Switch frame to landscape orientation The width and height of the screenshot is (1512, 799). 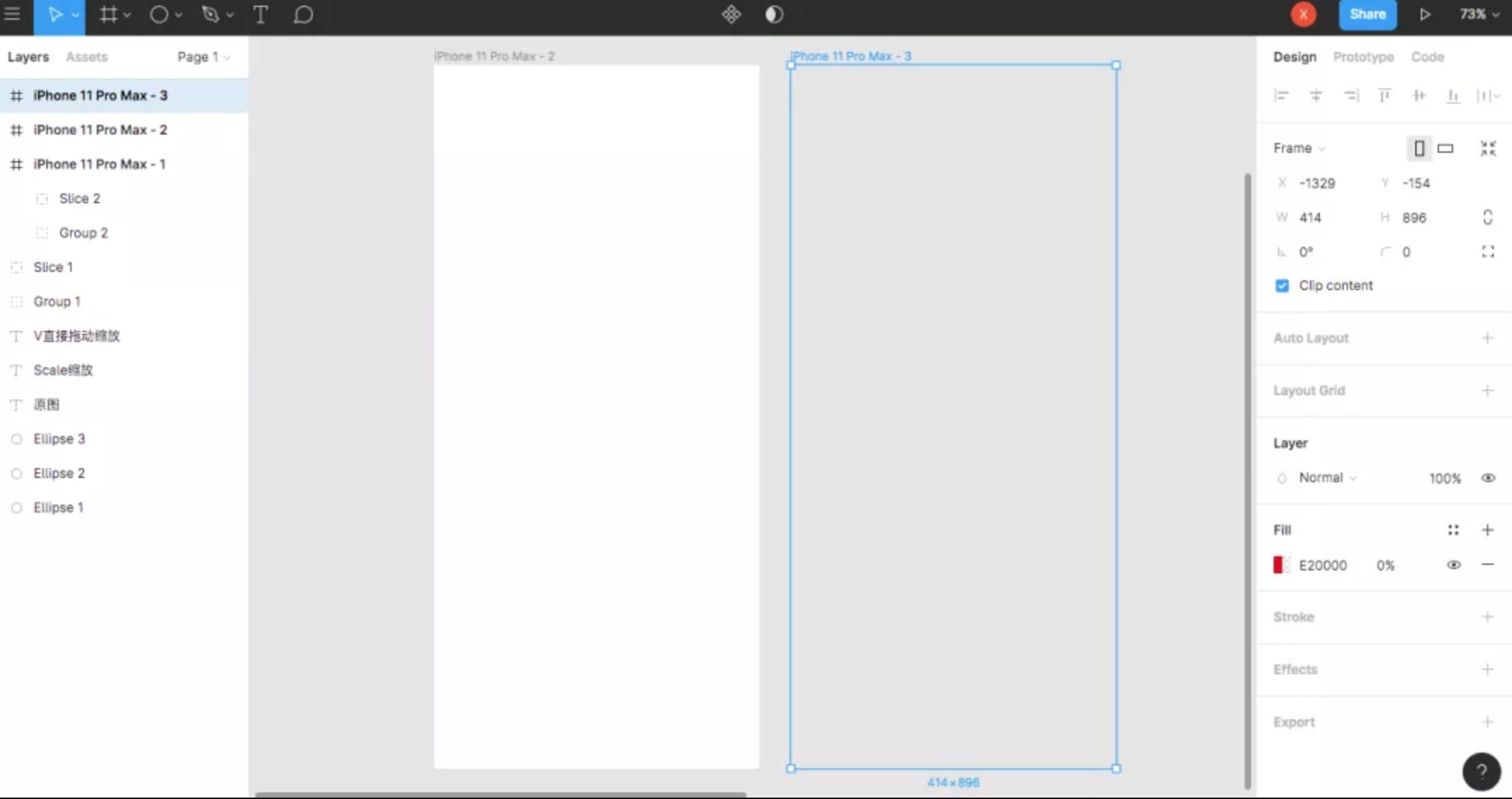pos(1445,149)
